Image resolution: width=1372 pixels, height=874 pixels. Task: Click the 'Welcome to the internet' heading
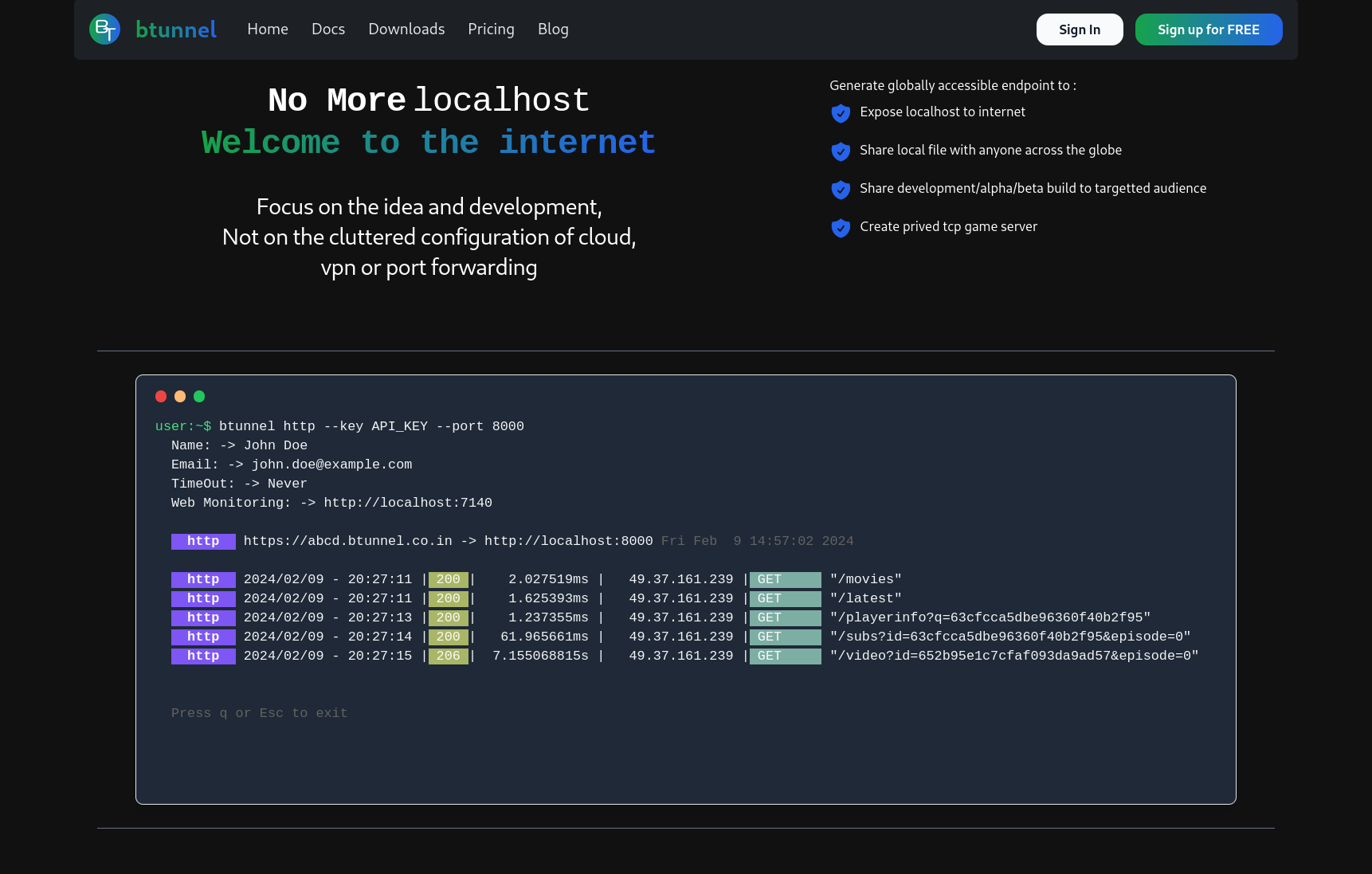(x=429, y=143)
